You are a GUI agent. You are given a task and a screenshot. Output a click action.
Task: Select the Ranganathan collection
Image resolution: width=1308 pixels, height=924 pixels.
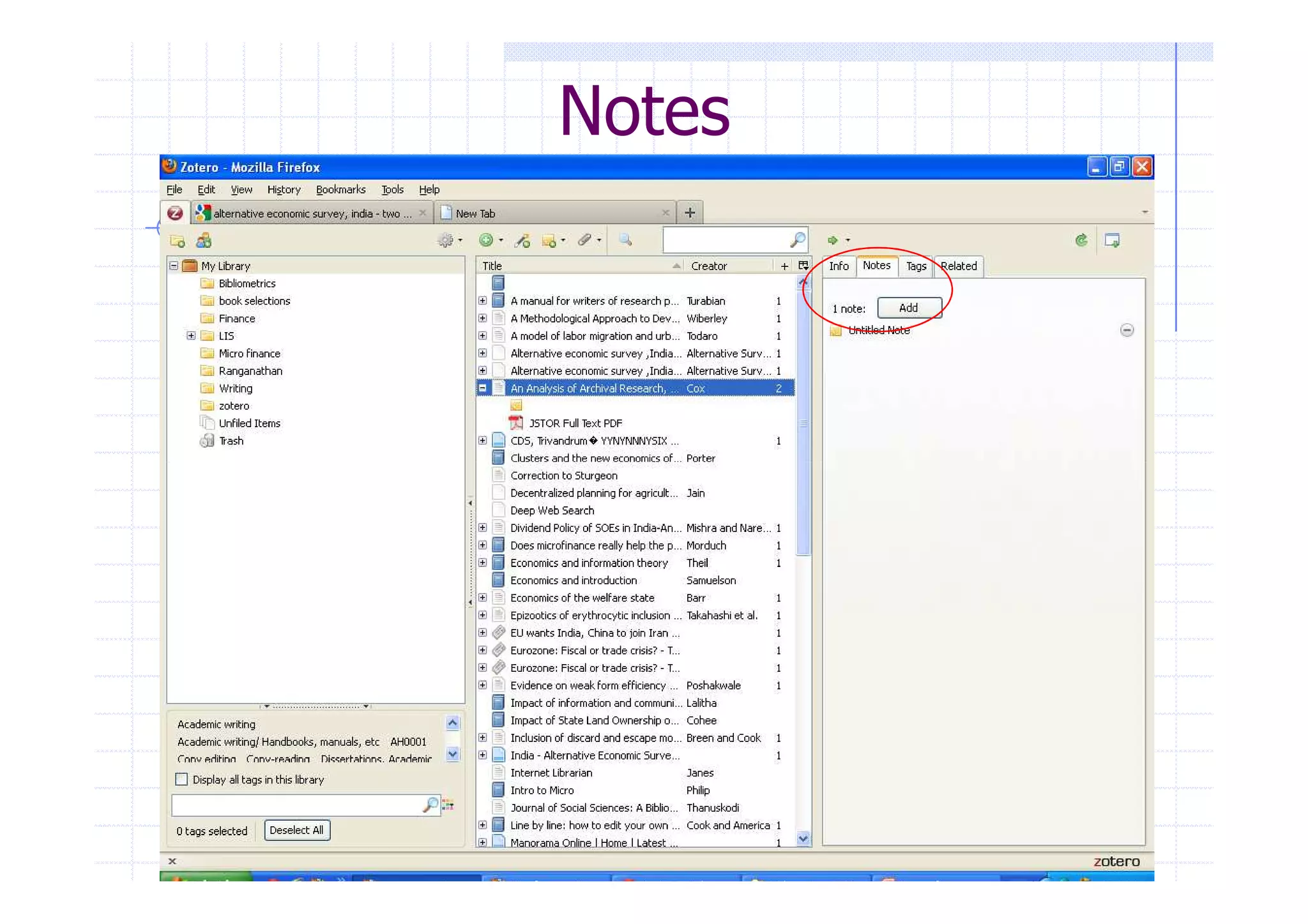250,371
